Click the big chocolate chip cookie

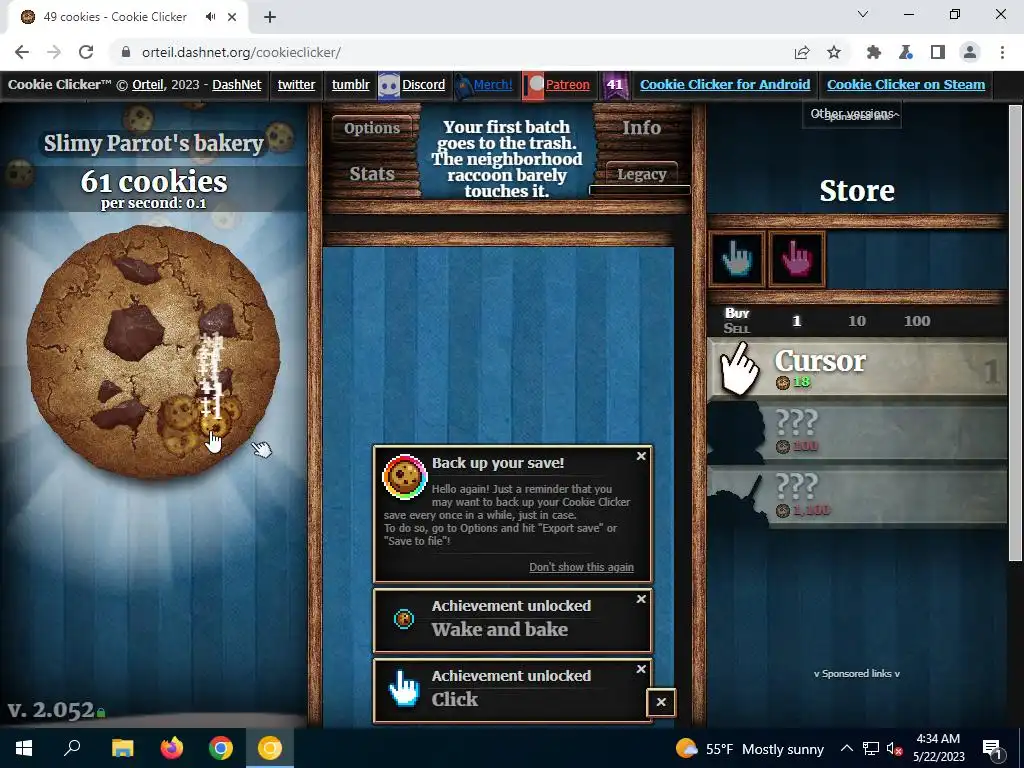coord(153,351)
